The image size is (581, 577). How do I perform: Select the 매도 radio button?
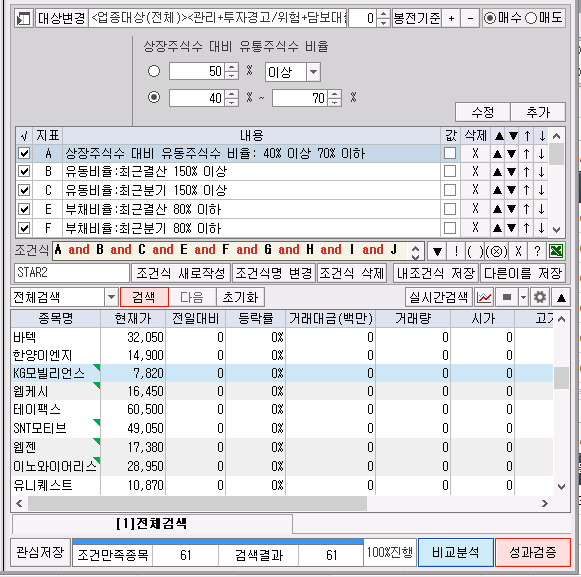coord(531,18)
